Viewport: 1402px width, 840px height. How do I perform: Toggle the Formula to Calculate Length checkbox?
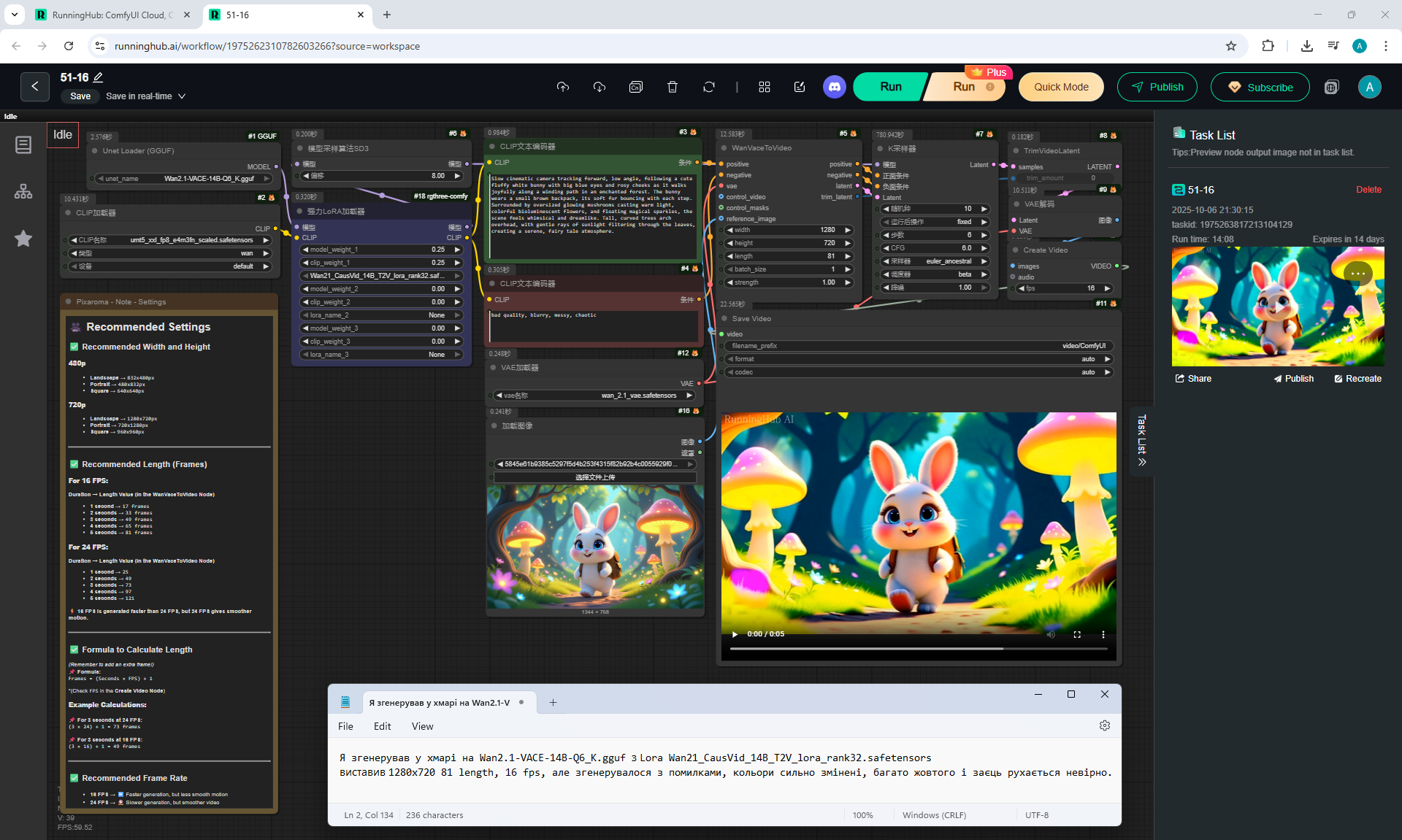pos(74,650)
